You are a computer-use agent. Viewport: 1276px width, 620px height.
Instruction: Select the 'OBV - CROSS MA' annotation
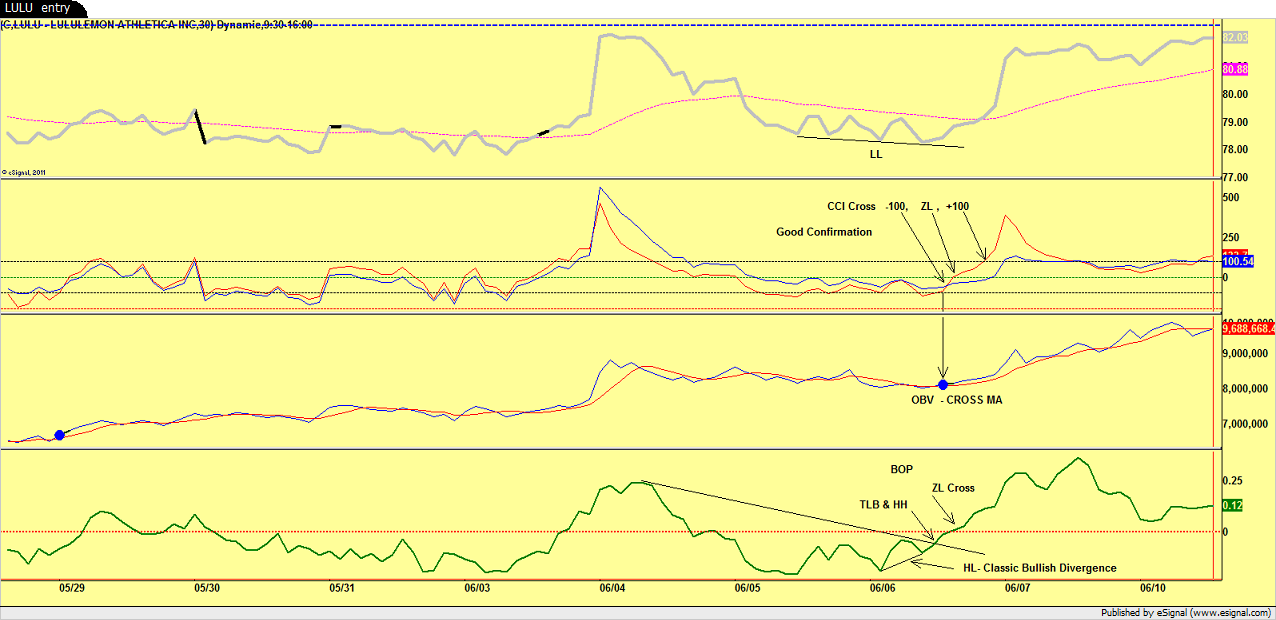point(956,399)
